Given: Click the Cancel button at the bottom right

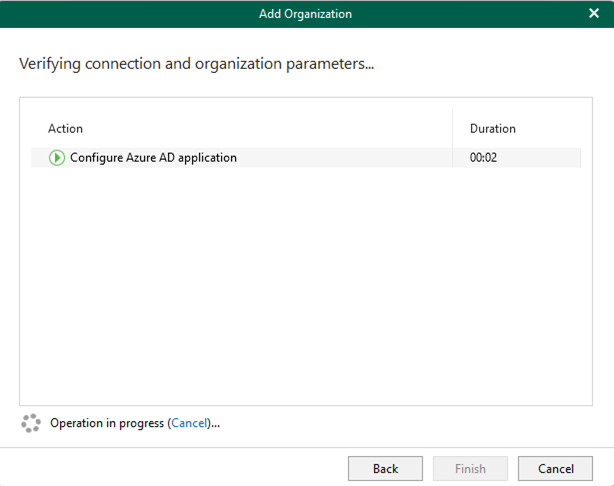Looking at the screenshot, I should click(555, 468).
